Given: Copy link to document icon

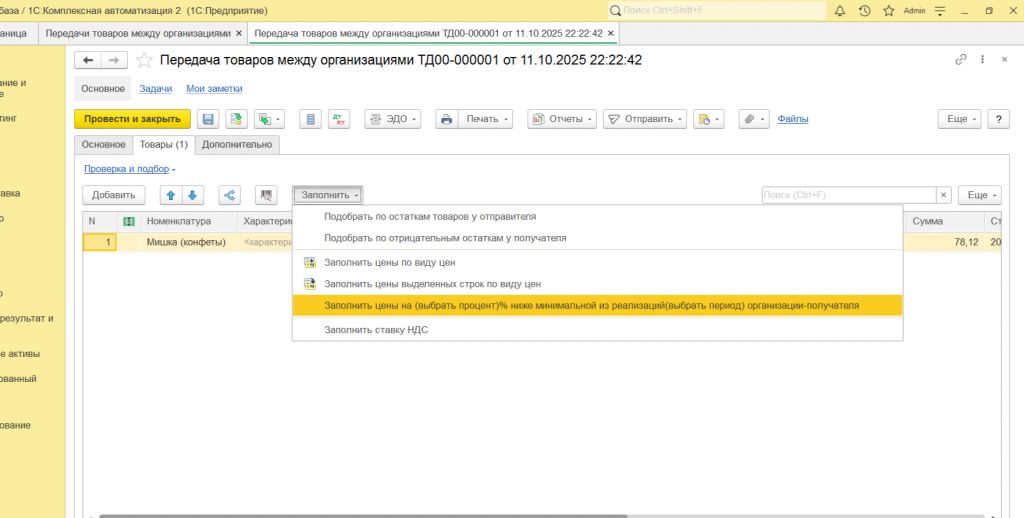Looking at the screenshot, I should pos(961,59).
